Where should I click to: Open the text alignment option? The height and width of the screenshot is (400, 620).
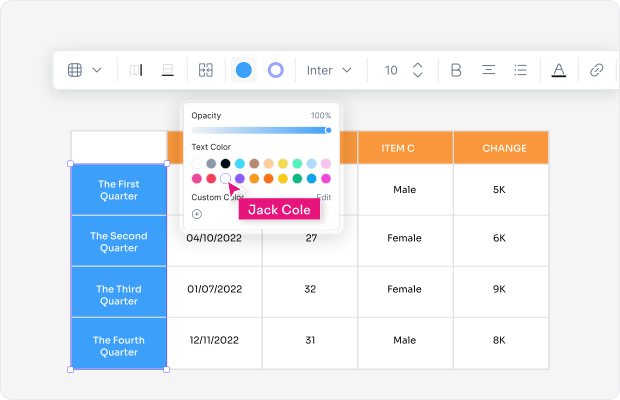[x=489, y=70]
